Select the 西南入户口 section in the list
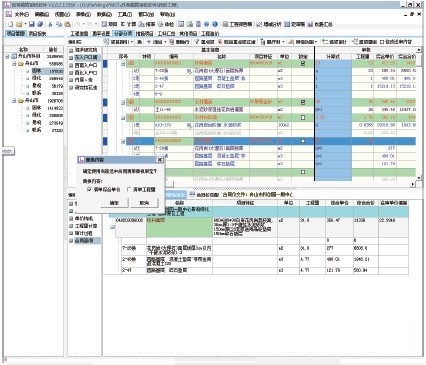 point(85,65)
